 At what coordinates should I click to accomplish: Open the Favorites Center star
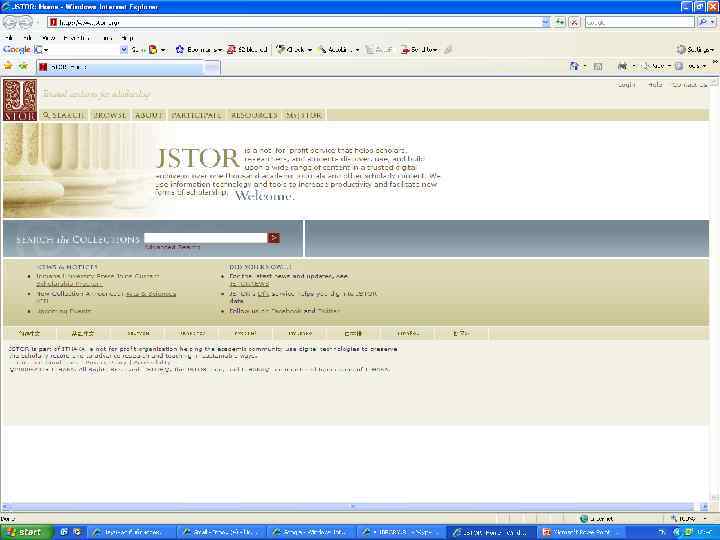point(8,67)
